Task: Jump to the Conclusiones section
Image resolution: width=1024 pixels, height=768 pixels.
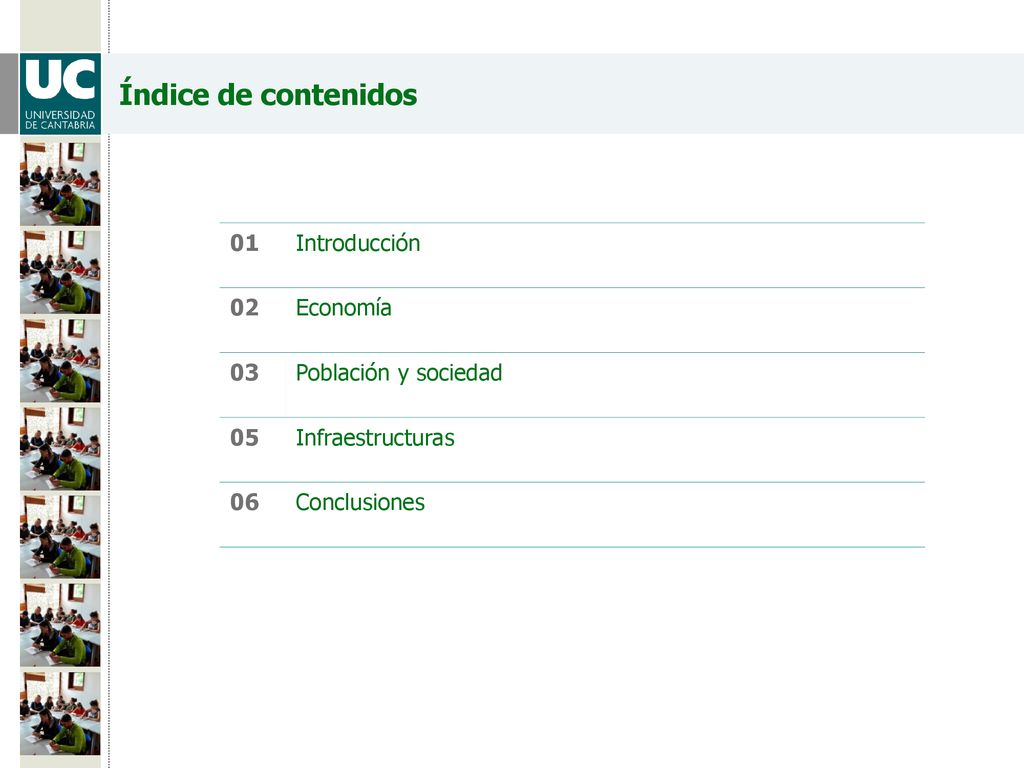Action: pyautogui.click(x=360, y=502)
